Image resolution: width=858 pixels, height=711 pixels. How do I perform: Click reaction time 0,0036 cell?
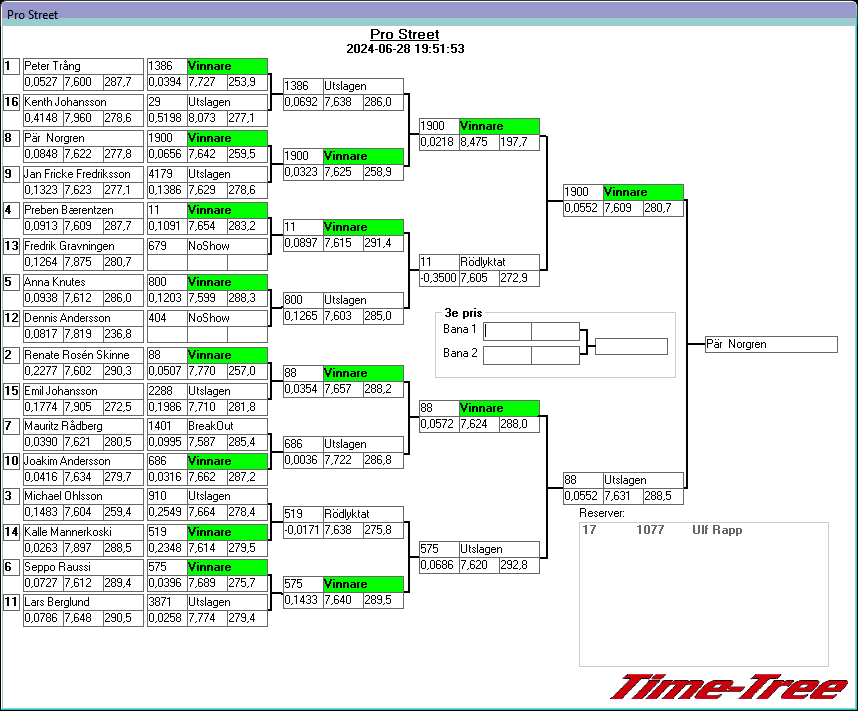click(303, 460)
